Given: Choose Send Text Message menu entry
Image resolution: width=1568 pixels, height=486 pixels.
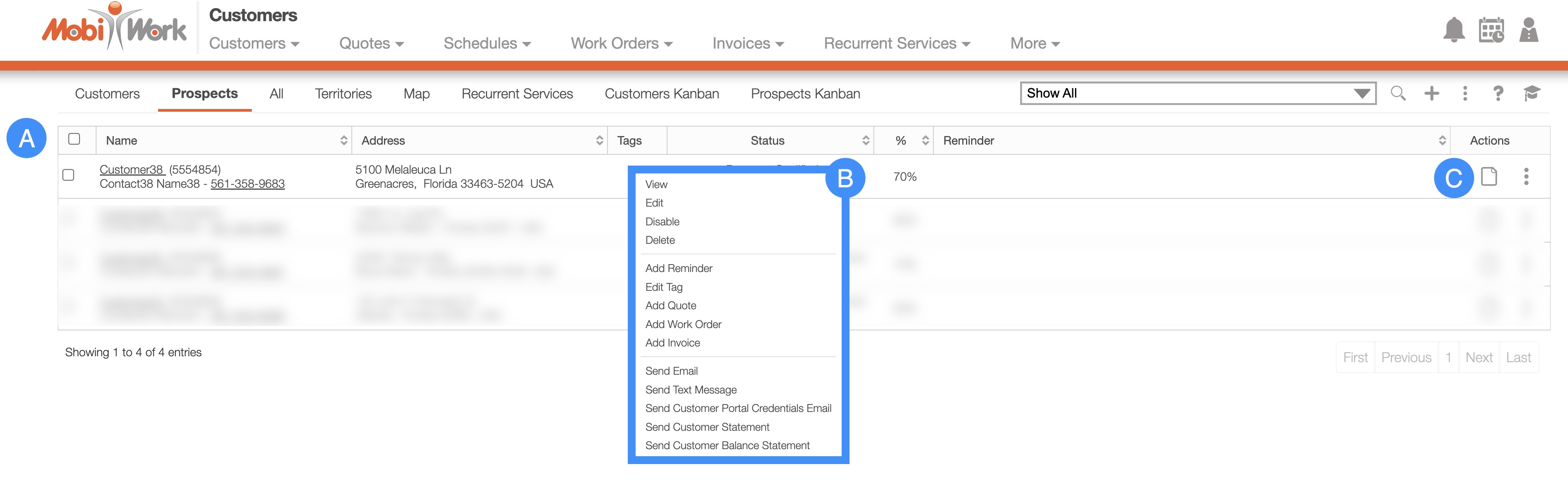Looking at the screenshot, I should [690, 389].
